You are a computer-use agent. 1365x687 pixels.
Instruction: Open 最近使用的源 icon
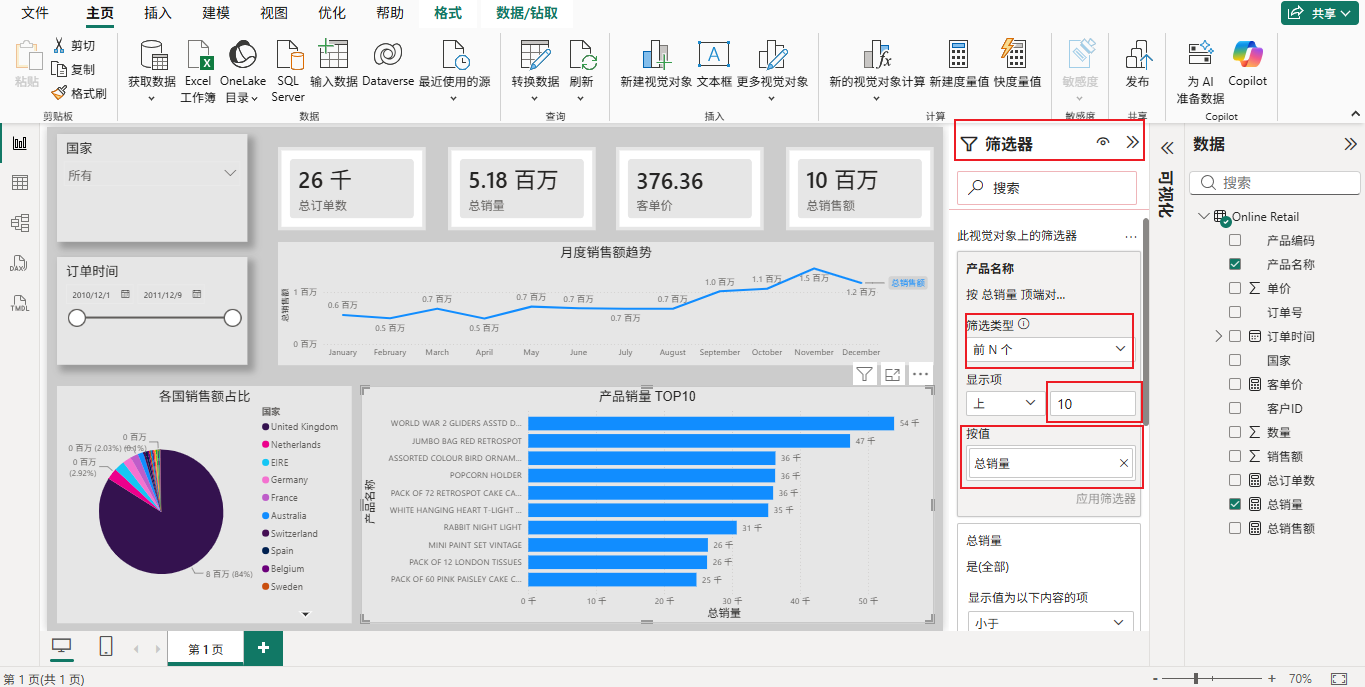(x=454, y=55)
